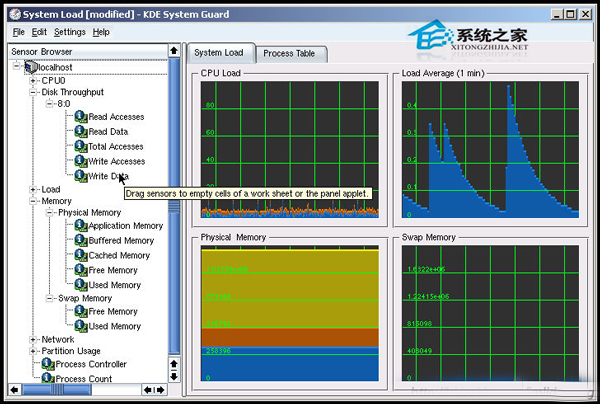Viewport: 600px width, 404px height.
Task: Switch to the Process Table tab
Action: pos(288,53)
